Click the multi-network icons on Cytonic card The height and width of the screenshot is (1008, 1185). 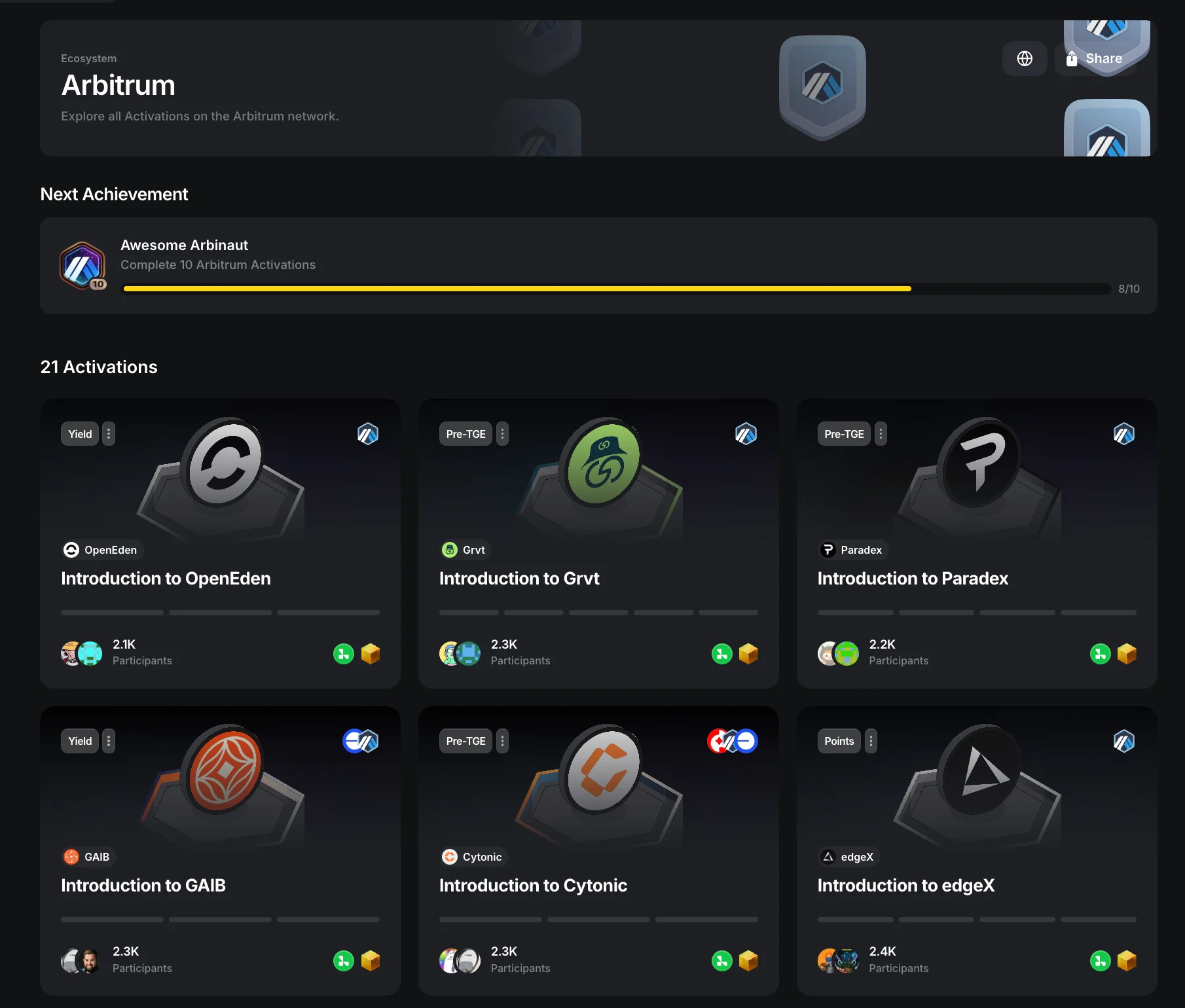point(733,741)
